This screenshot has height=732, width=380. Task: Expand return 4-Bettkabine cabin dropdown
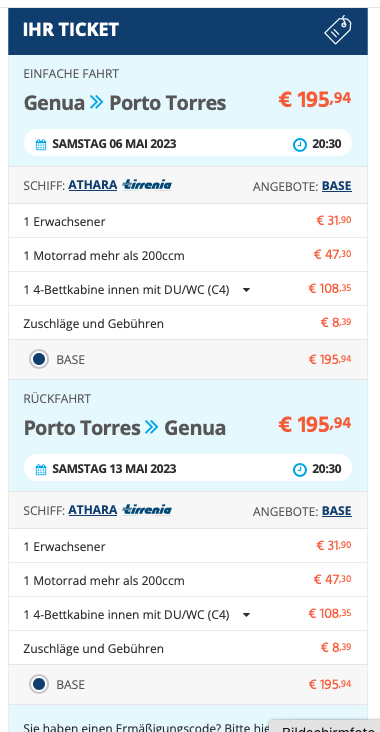coord(246,615)
